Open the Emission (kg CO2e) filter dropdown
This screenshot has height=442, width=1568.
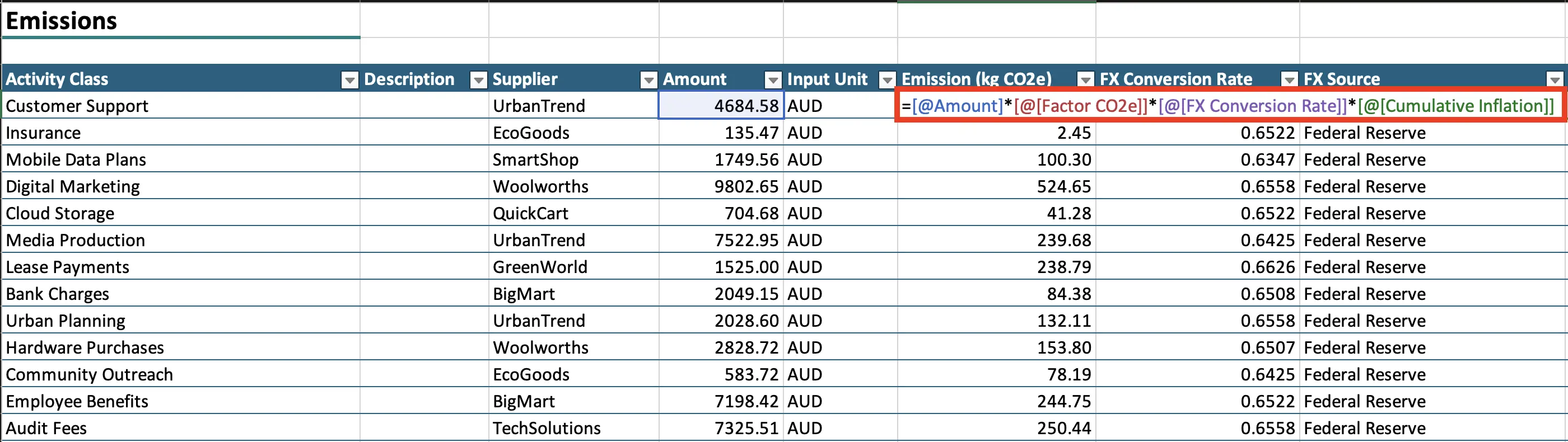pyautogui.click(x=1085, y=79)
